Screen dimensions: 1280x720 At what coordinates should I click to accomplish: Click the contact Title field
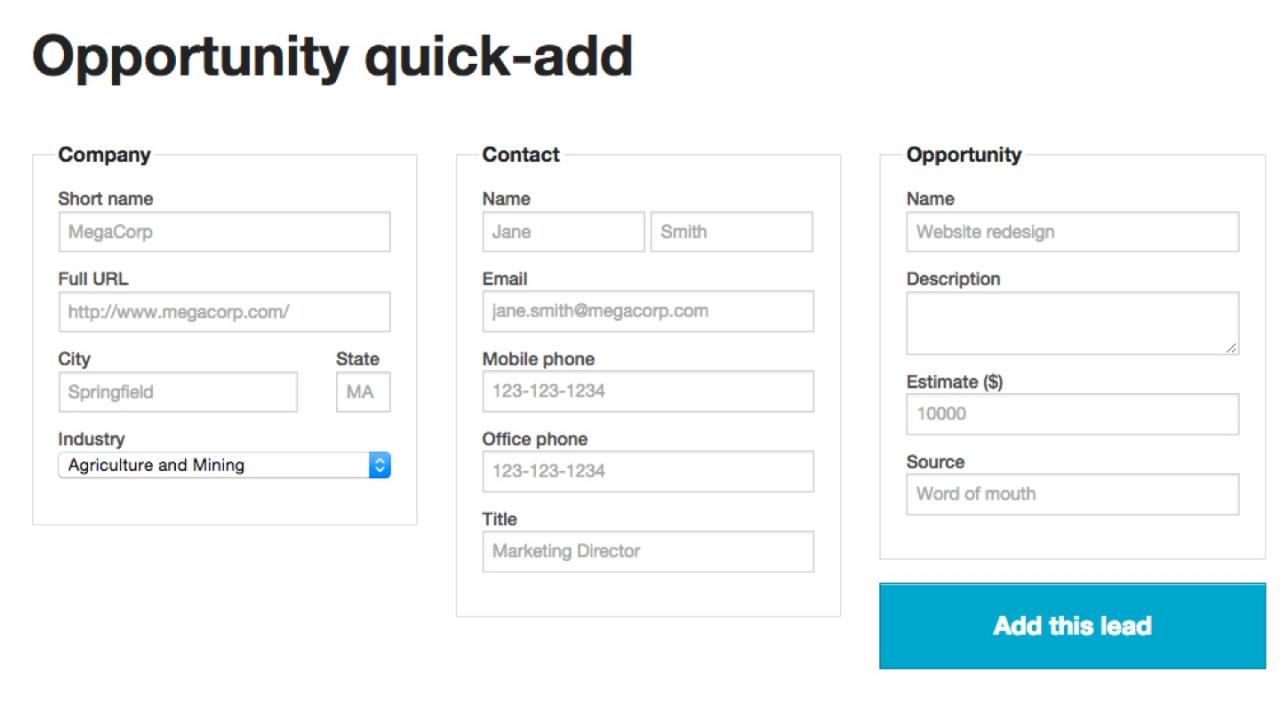click(x=648, y=551)
